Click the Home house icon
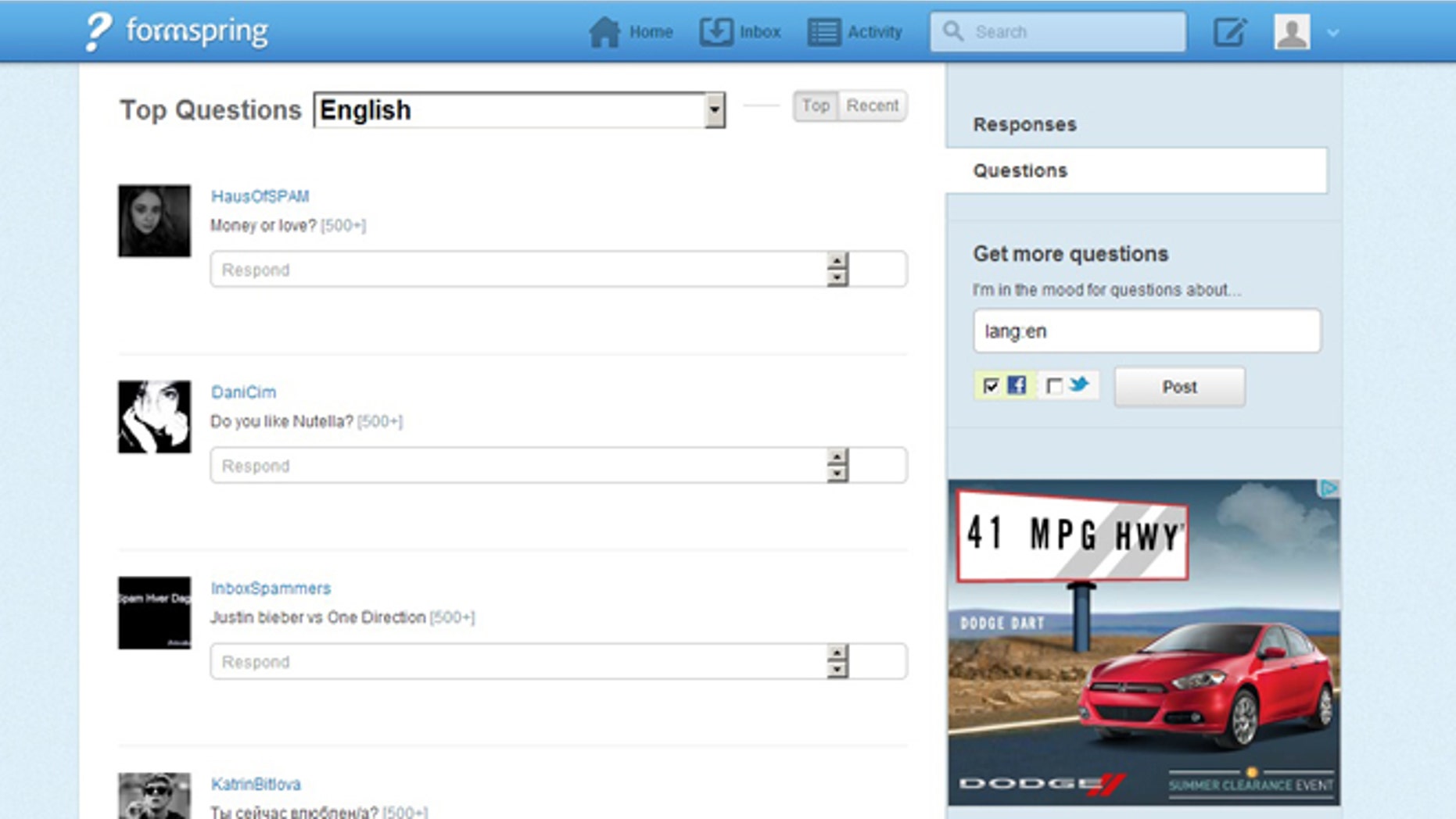1456x819 pixels. tap(604, 32)
